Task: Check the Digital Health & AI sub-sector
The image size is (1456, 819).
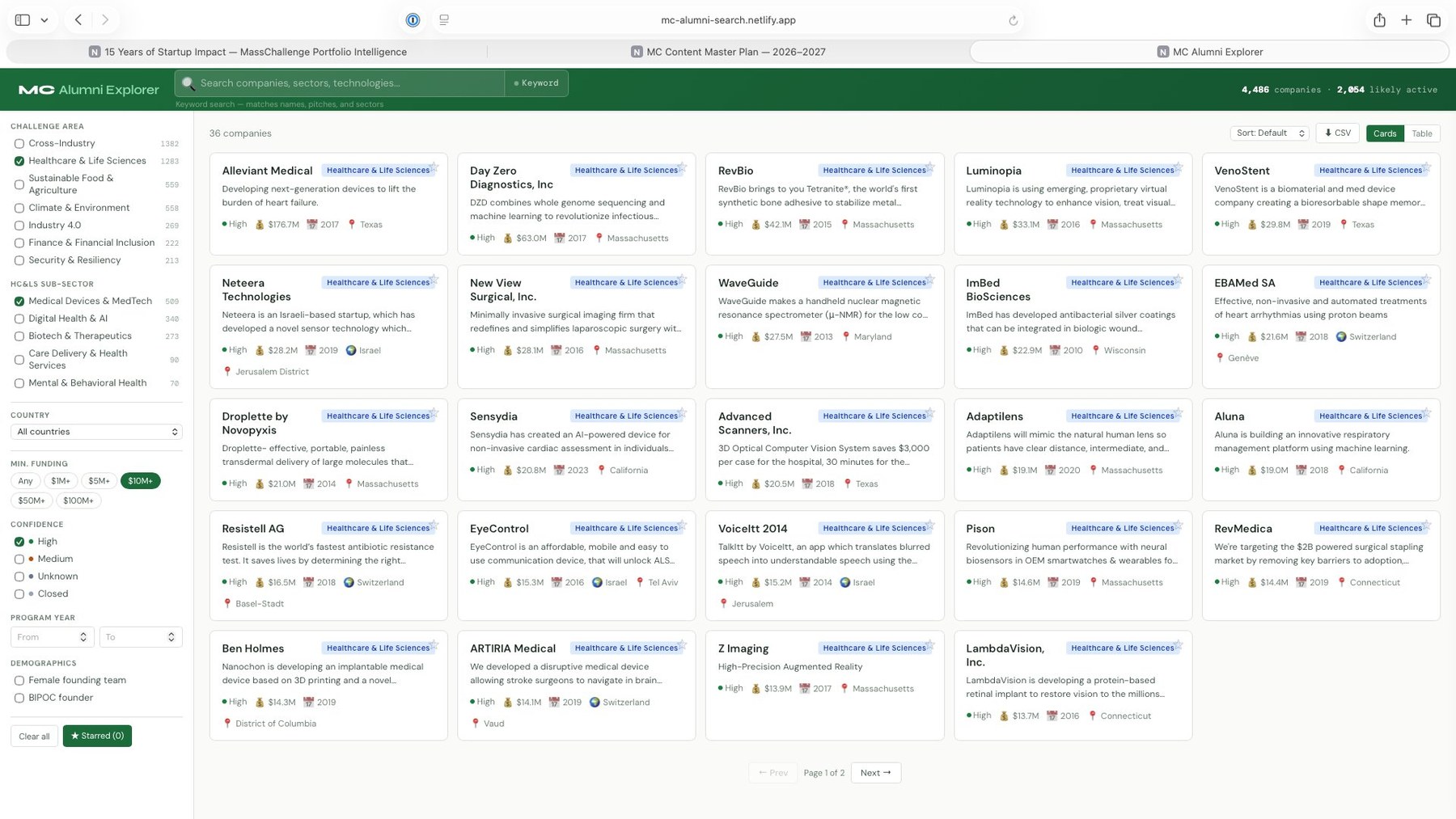Action: (x=19, y=319)
